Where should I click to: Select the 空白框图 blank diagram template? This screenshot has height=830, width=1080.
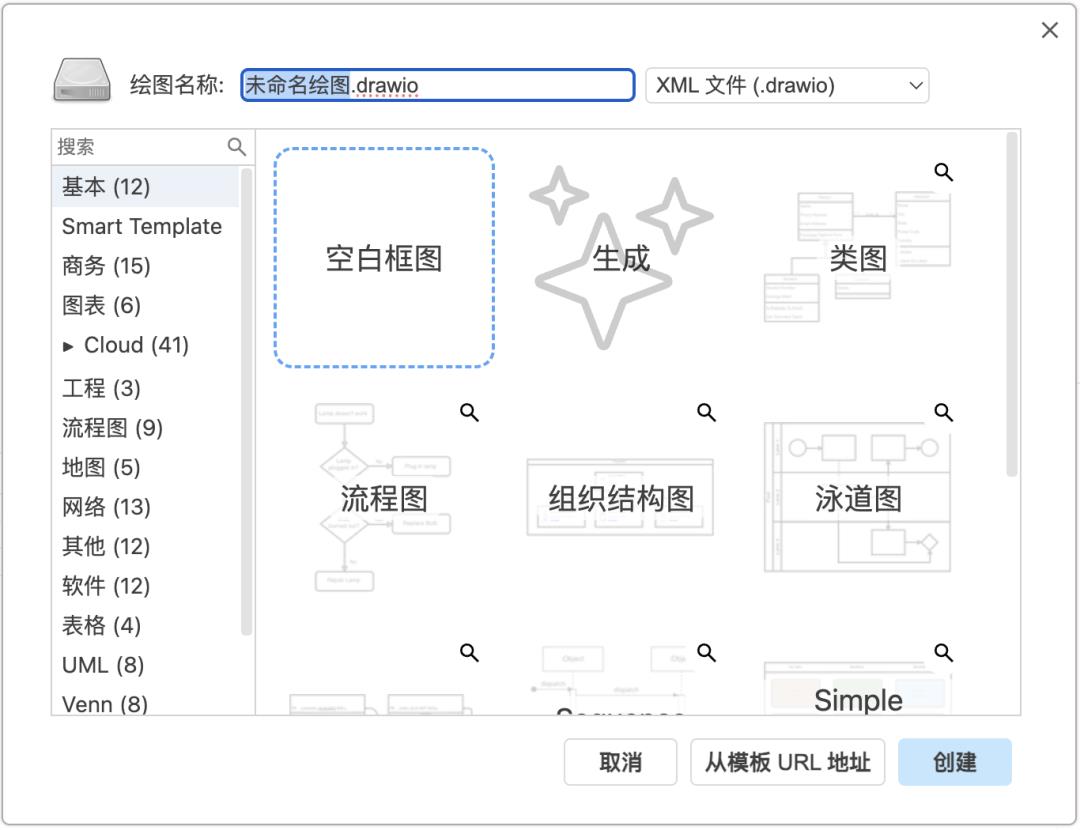[384, 258]
